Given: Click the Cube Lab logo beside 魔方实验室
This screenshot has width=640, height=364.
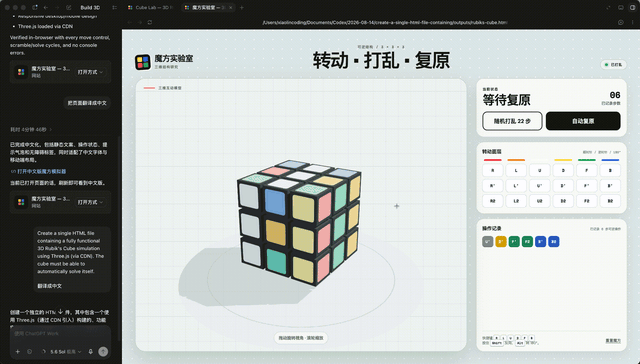Looking at the screenshot, I should [142, 62].
